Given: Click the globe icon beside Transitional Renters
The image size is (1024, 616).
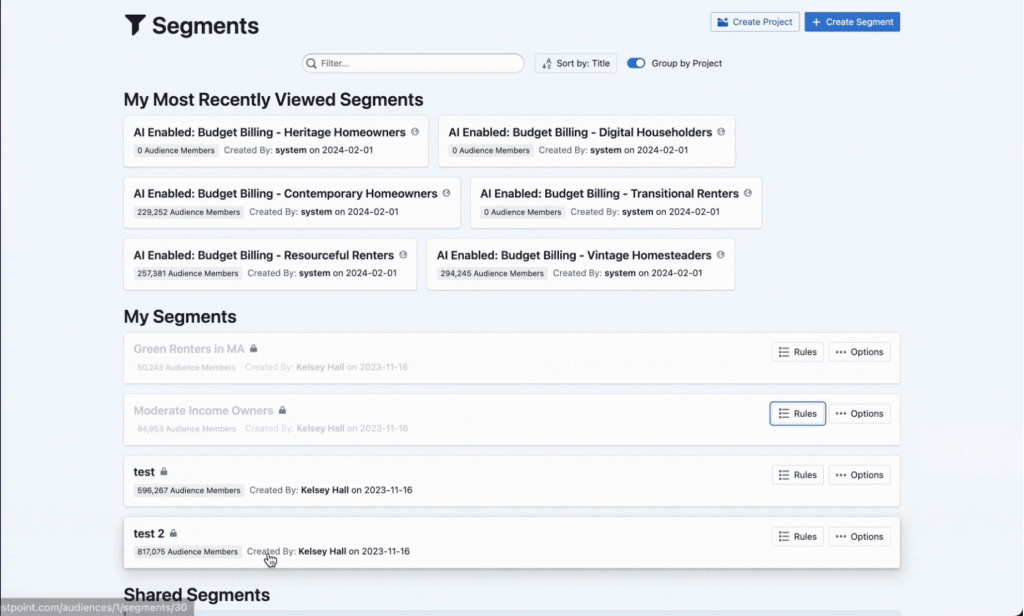Looking at the screenshot, I should tap(748, 194).
